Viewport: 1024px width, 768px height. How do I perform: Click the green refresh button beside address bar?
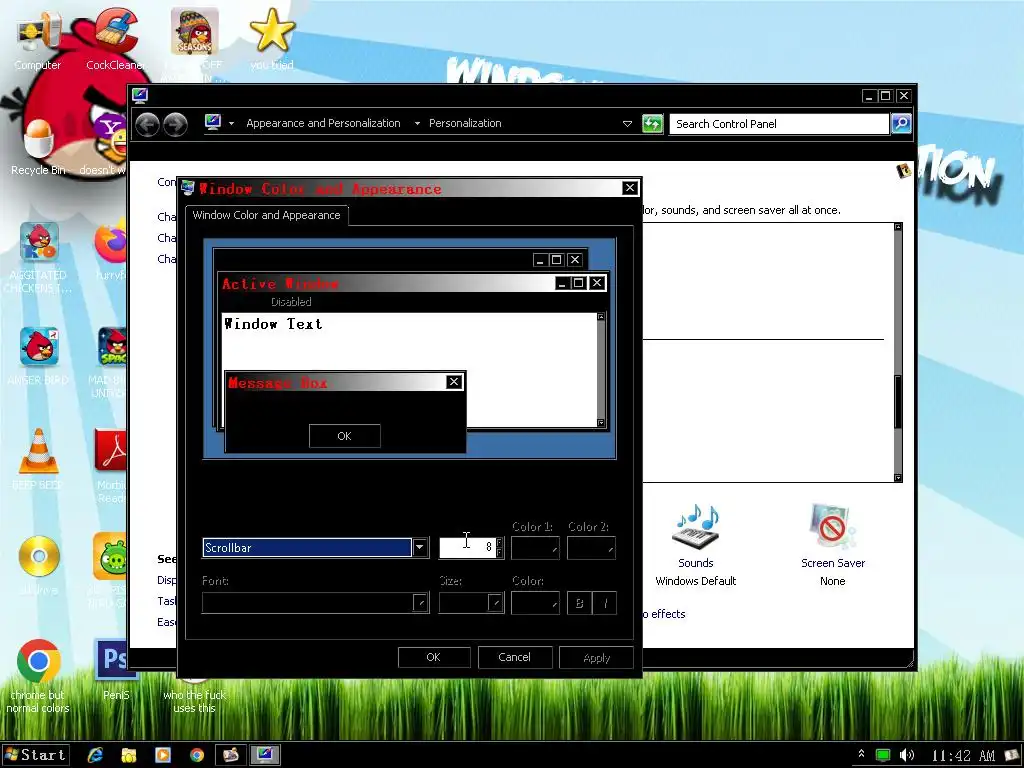tap(652, 123)
